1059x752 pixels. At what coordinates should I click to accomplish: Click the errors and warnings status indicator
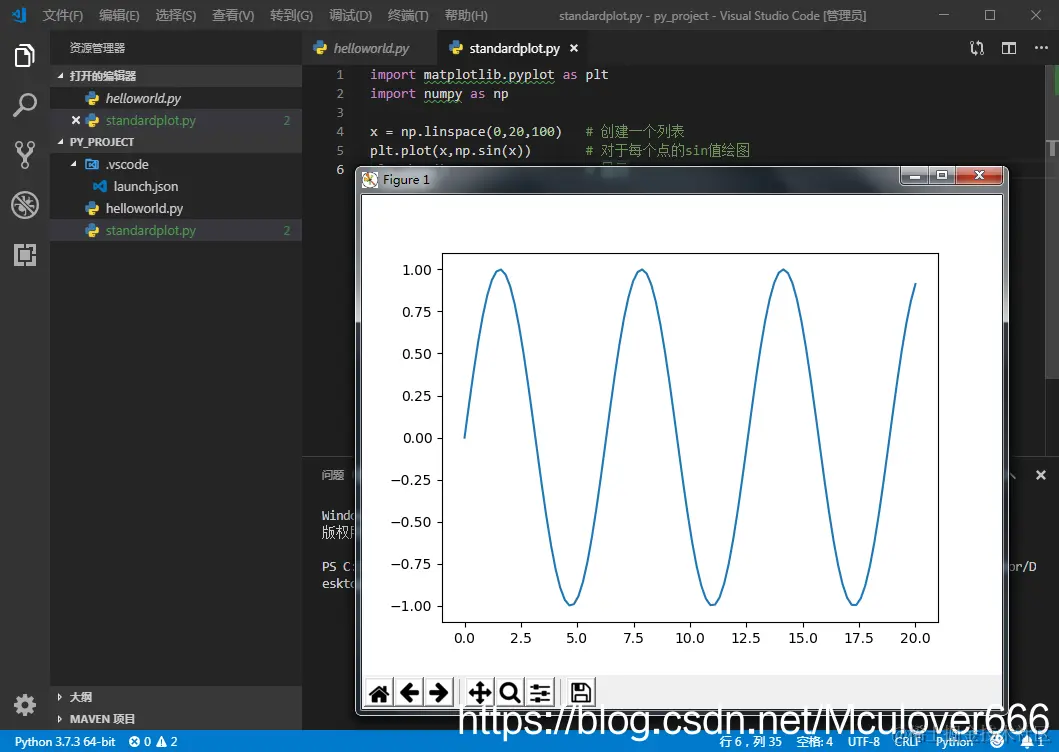coord(153,741)
